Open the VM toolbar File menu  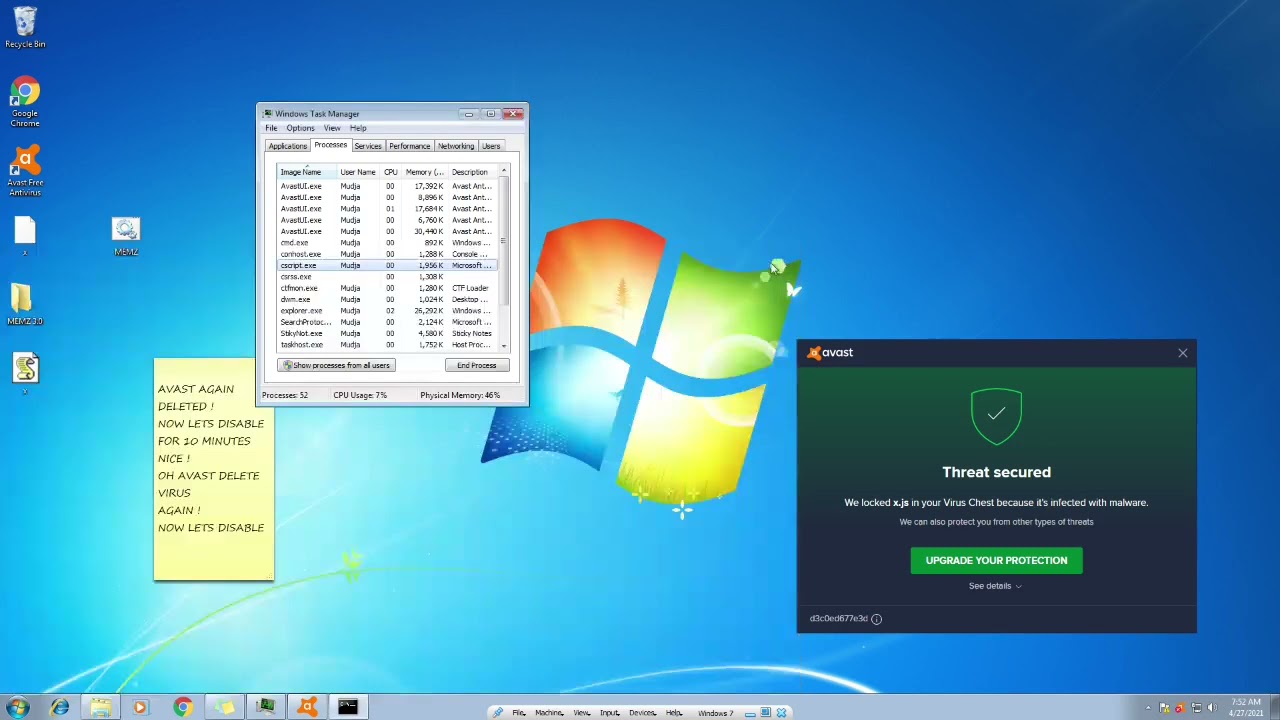(x=519, y=713)
